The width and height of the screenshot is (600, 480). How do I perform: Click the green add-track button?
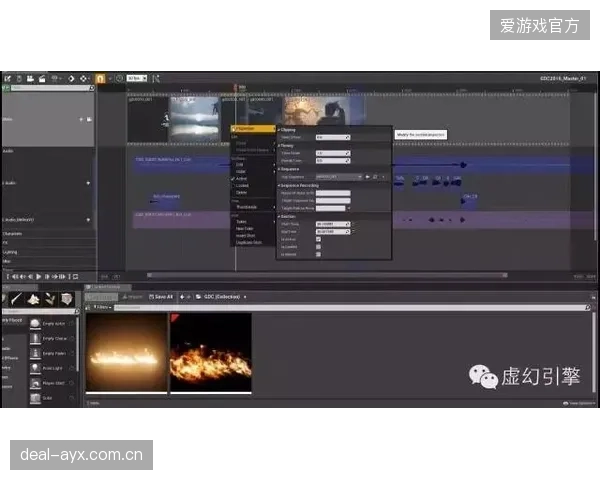pyautogui.click(x=6, y=88)
